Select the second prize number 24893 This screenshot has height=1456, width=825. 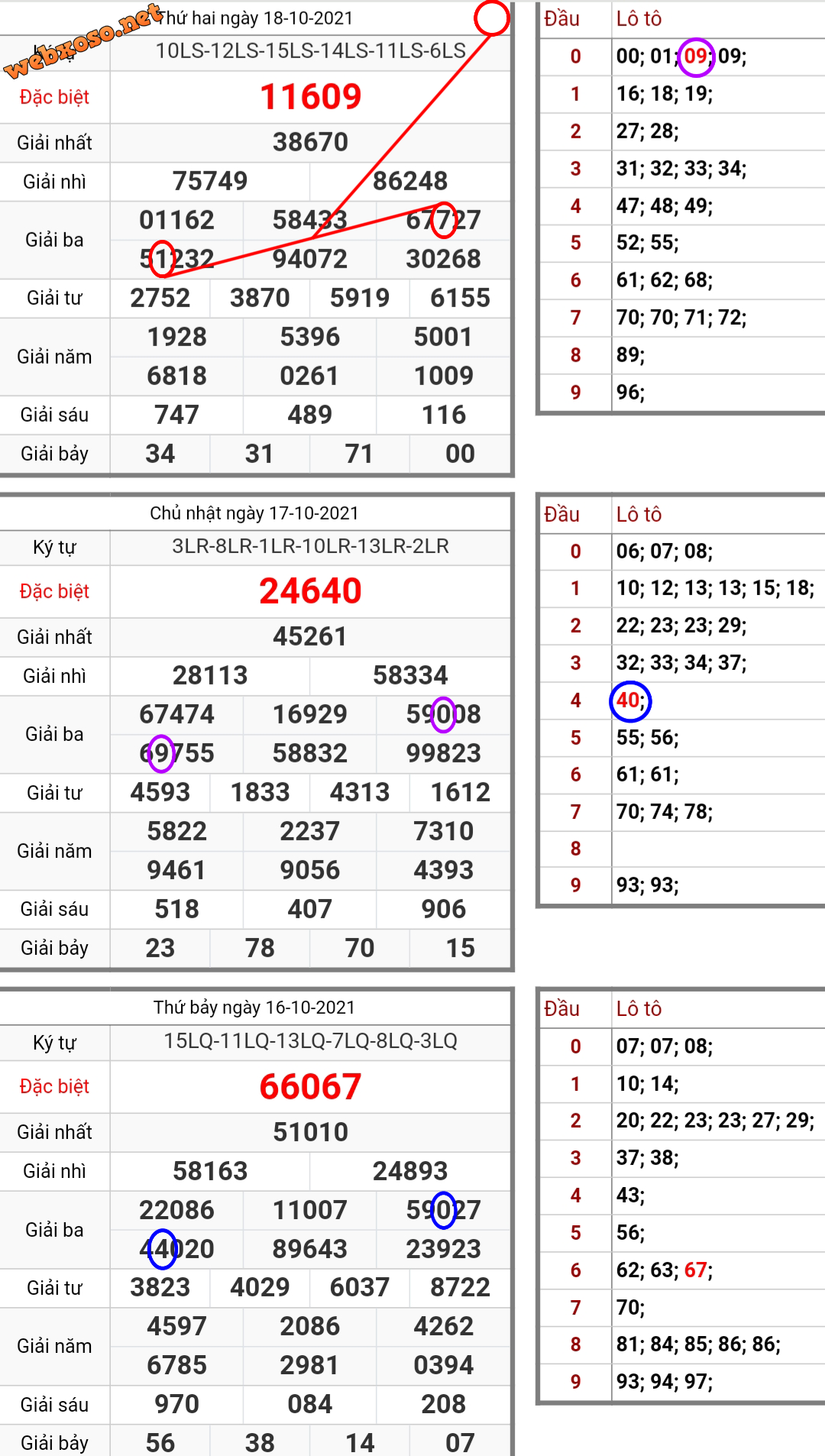tap(410, 1171)
